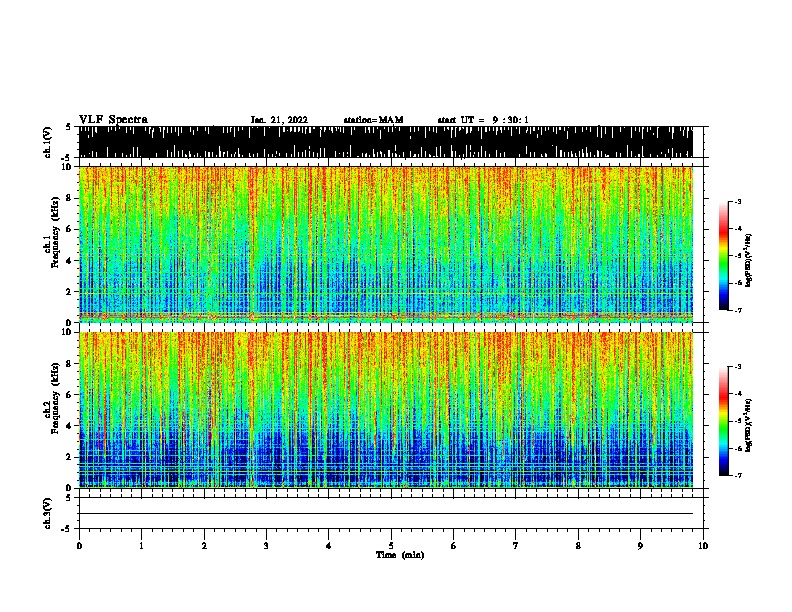This screenshot has width=792, height=612.
Task: Select the "start UT = 9:30:1" text
Action: pos(483,120)
